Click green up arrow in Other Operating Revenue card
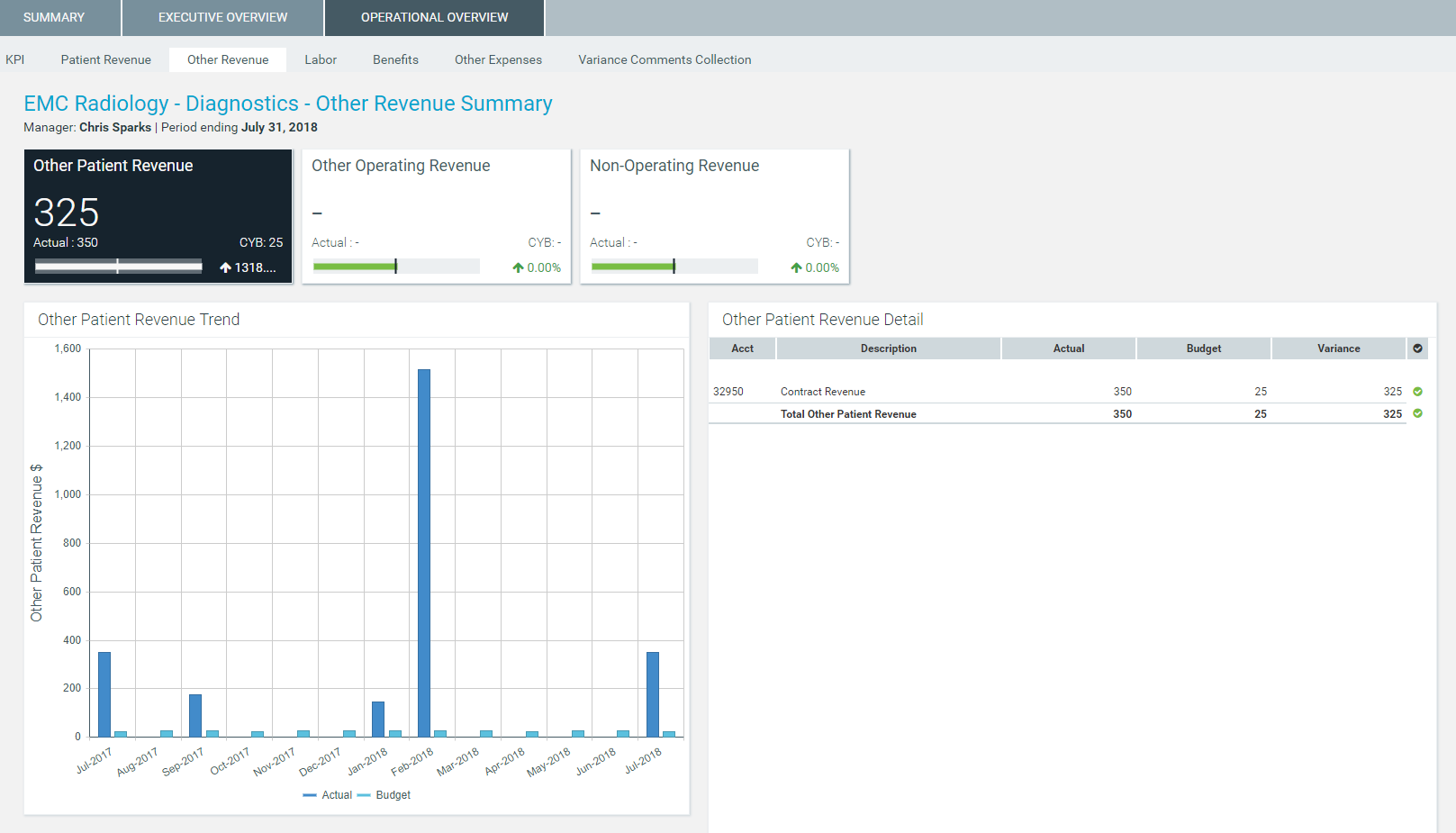 point(518,267)
